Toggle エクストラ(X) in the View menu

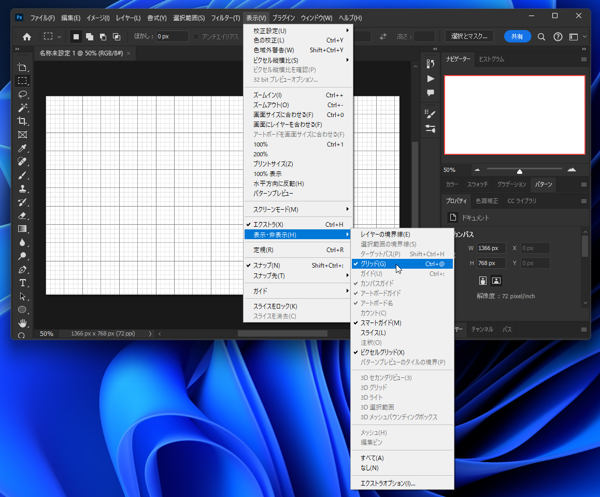pos(298,225)
